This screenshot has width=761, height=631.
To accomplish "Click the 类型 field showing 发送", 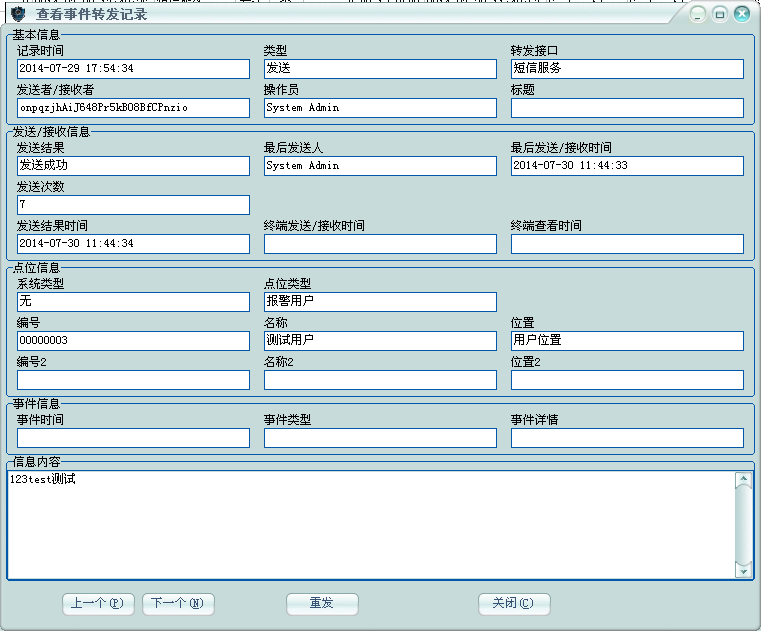I will tap(380, 69).
